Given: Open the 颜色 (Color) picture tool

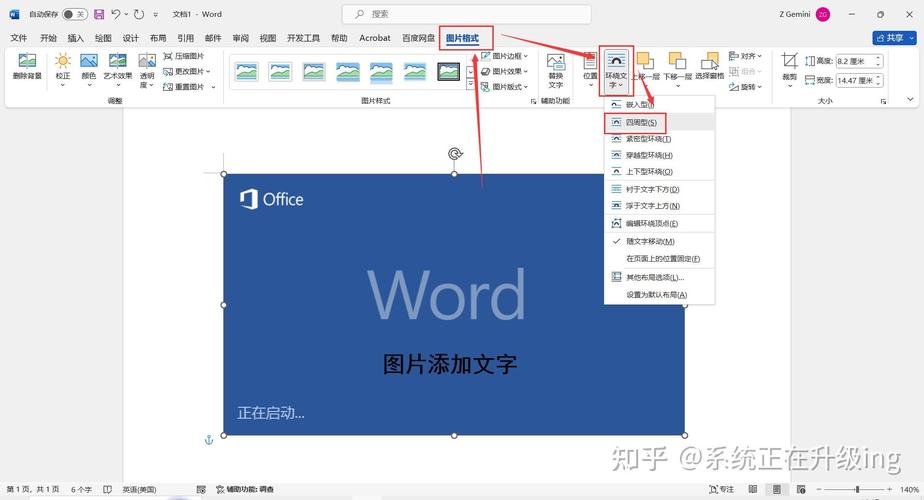Looking at the screenshot, I should click(x=89, y=69).
